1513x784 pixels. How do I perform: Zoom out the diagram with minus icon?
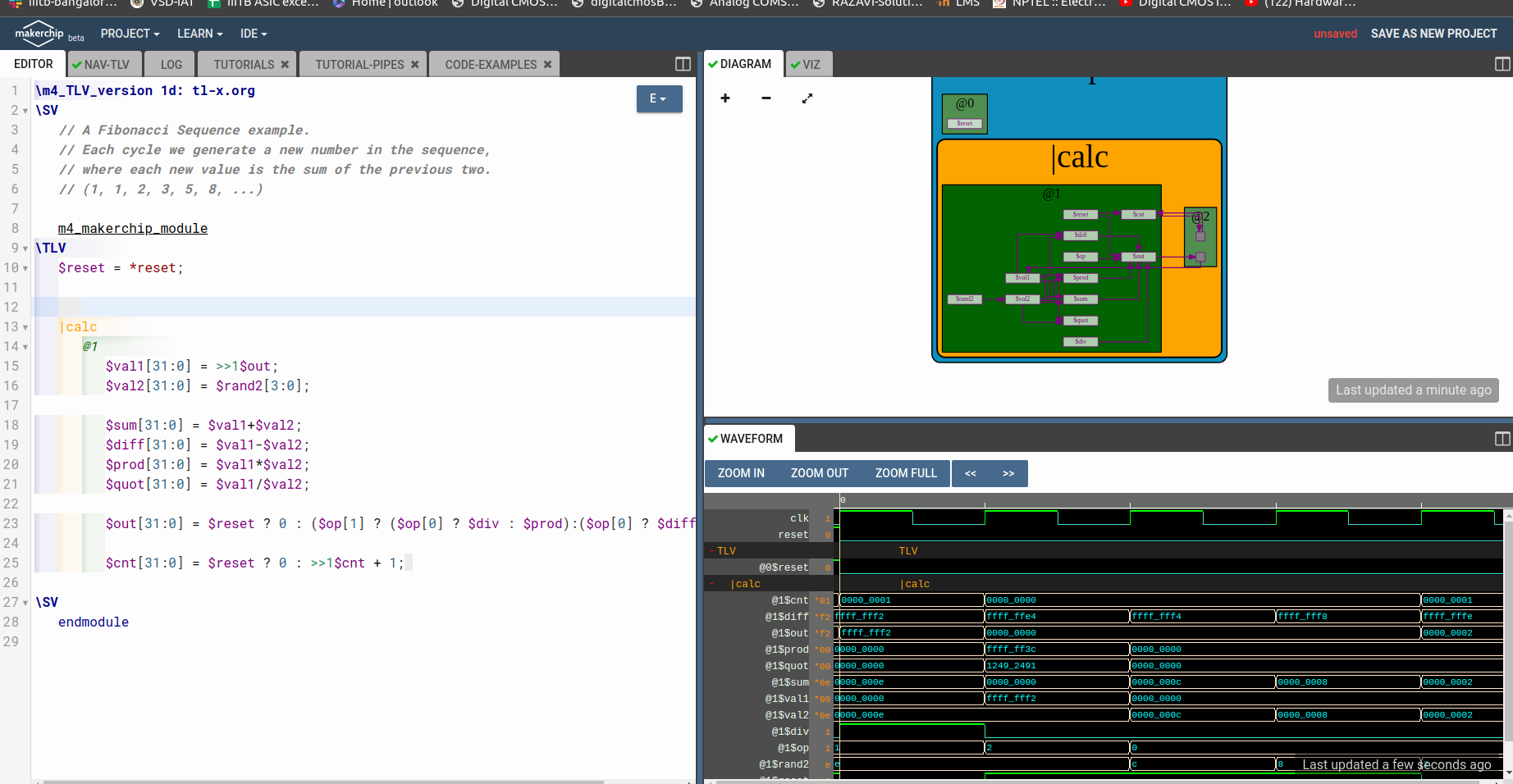pos(766,98)
